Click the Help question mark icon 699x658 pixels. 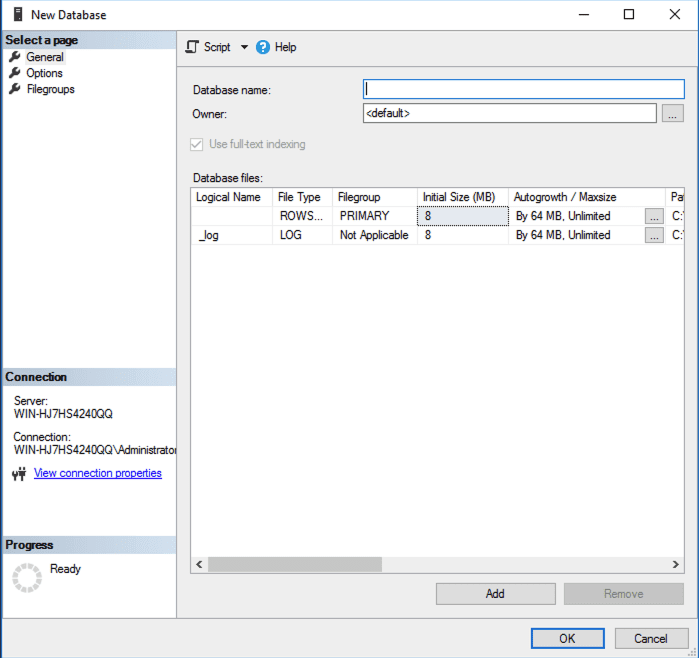pyautogui.click(x=263, y=47)
